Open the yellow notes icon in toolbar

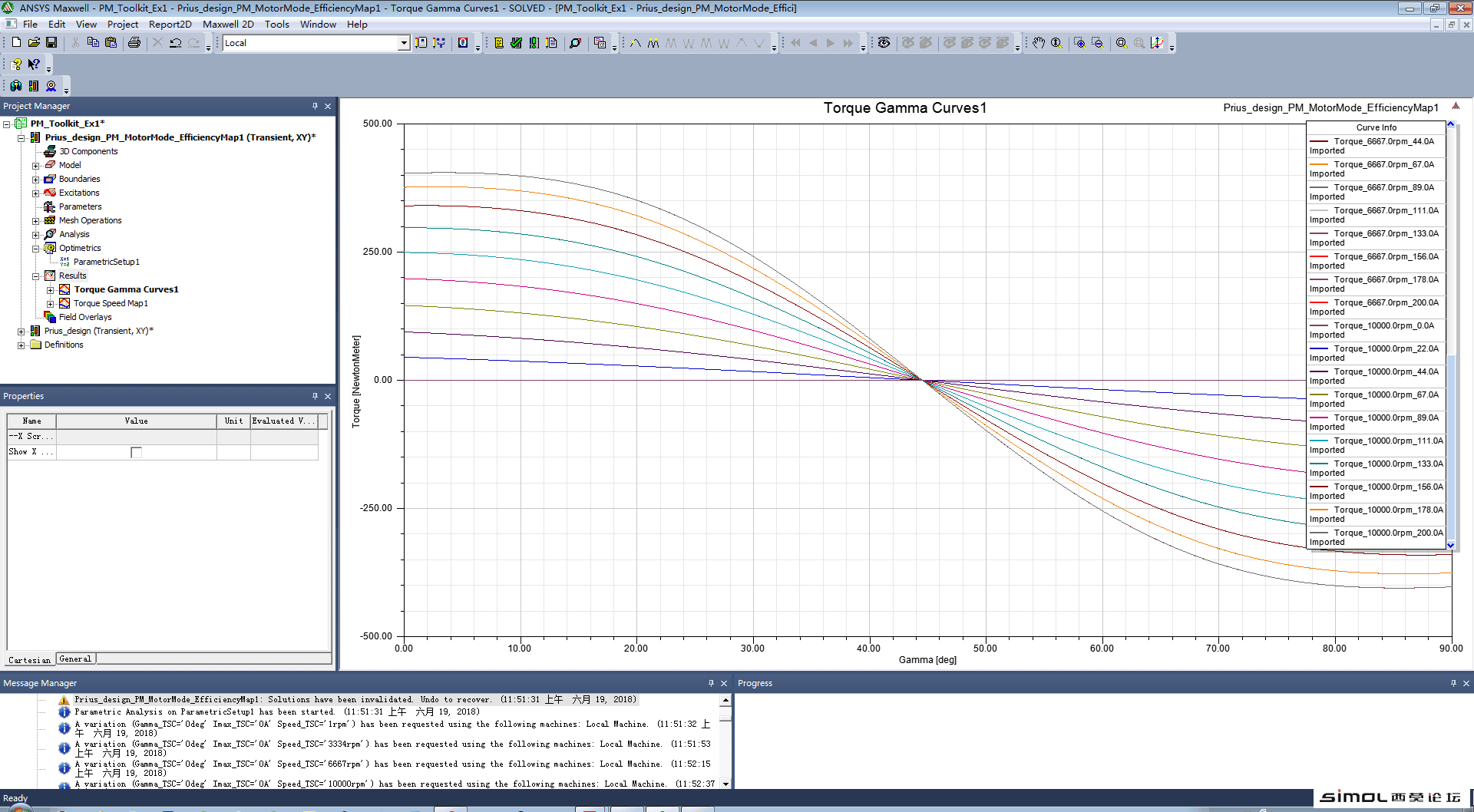499,43
